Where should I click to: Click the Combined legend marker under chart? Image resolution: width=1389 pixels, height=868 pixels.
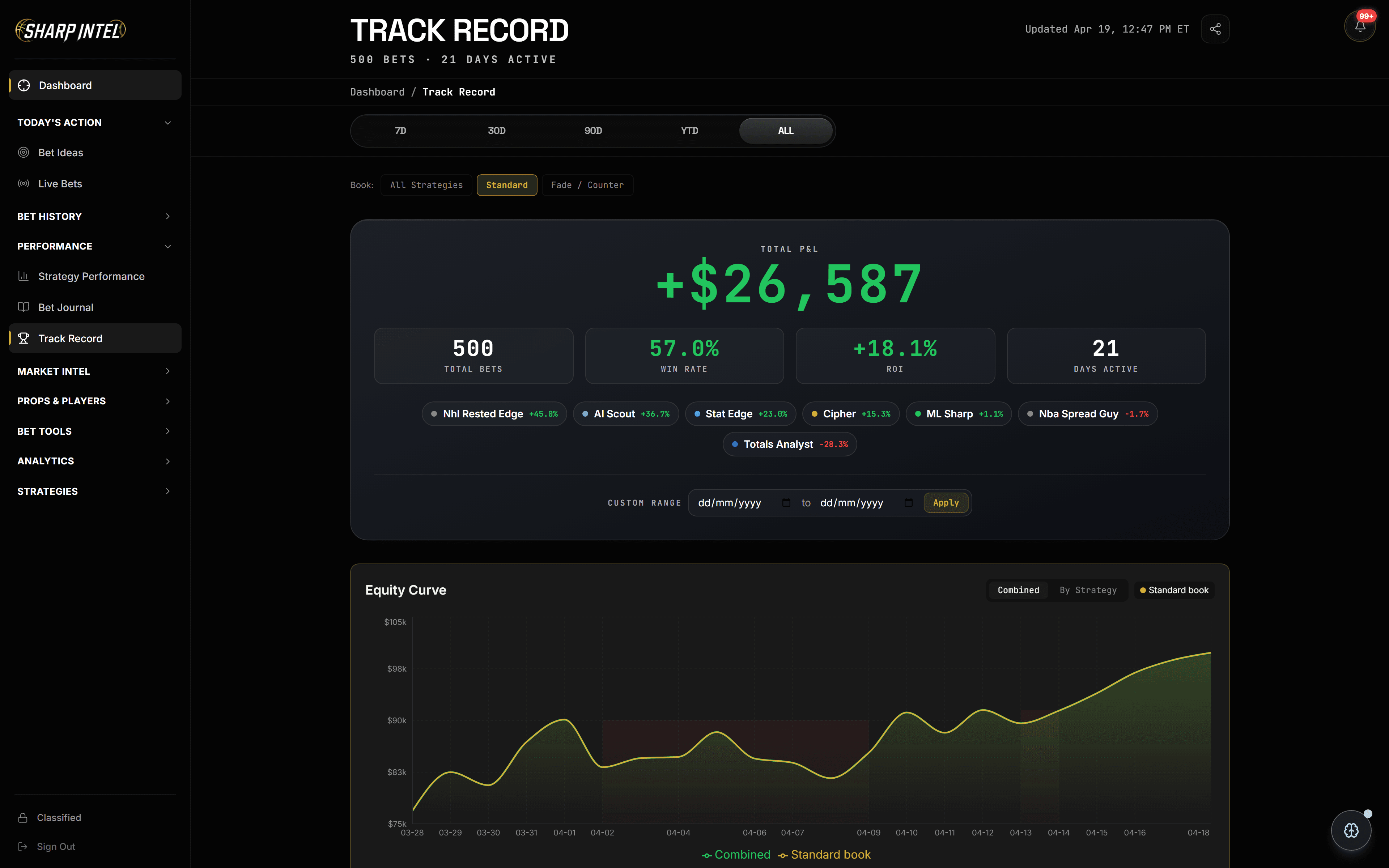pyautogui.click(x=706, y=855)
